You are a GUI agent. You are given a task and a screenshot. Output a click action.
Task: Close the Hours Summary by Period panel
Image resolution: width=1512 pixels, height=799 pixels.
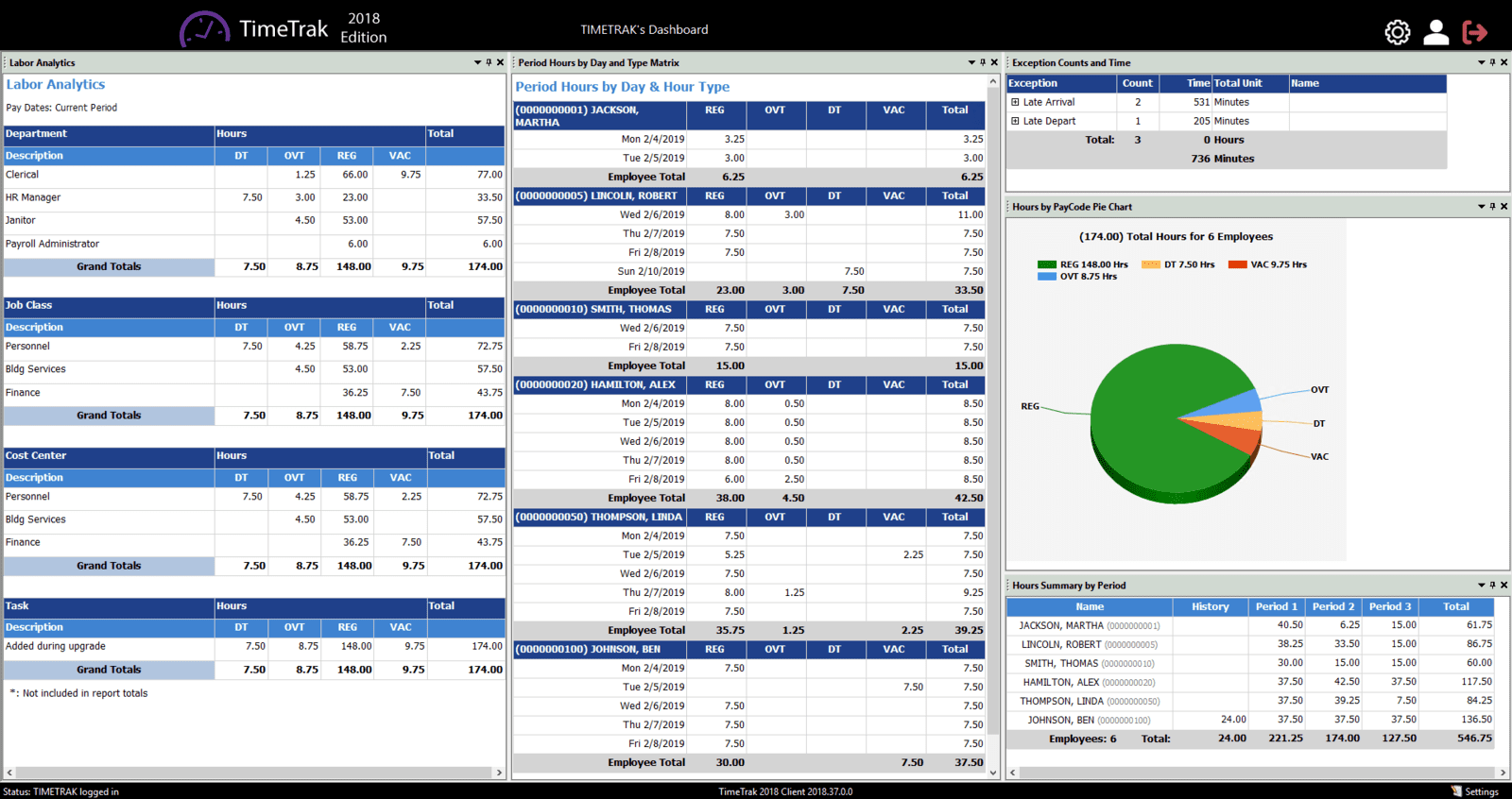(x=1503, y=585)
